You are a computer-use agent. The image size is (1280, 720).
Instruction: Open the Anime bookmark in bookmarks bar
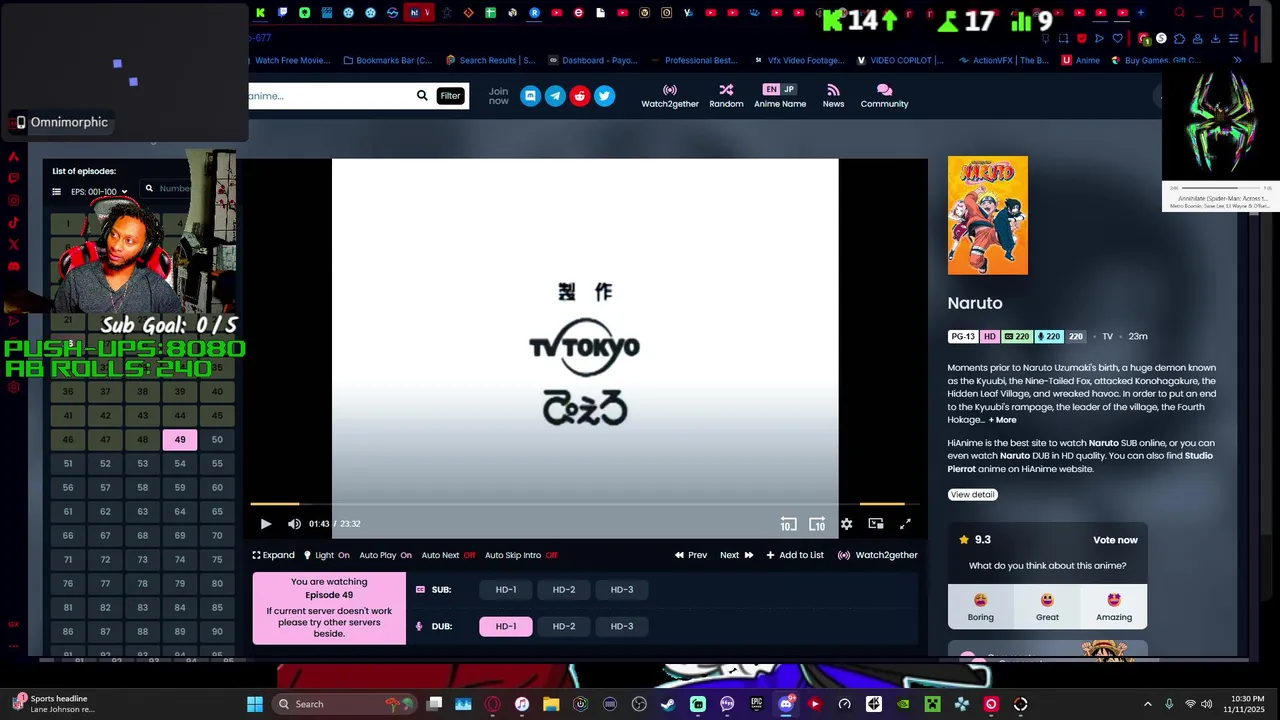1081,60
